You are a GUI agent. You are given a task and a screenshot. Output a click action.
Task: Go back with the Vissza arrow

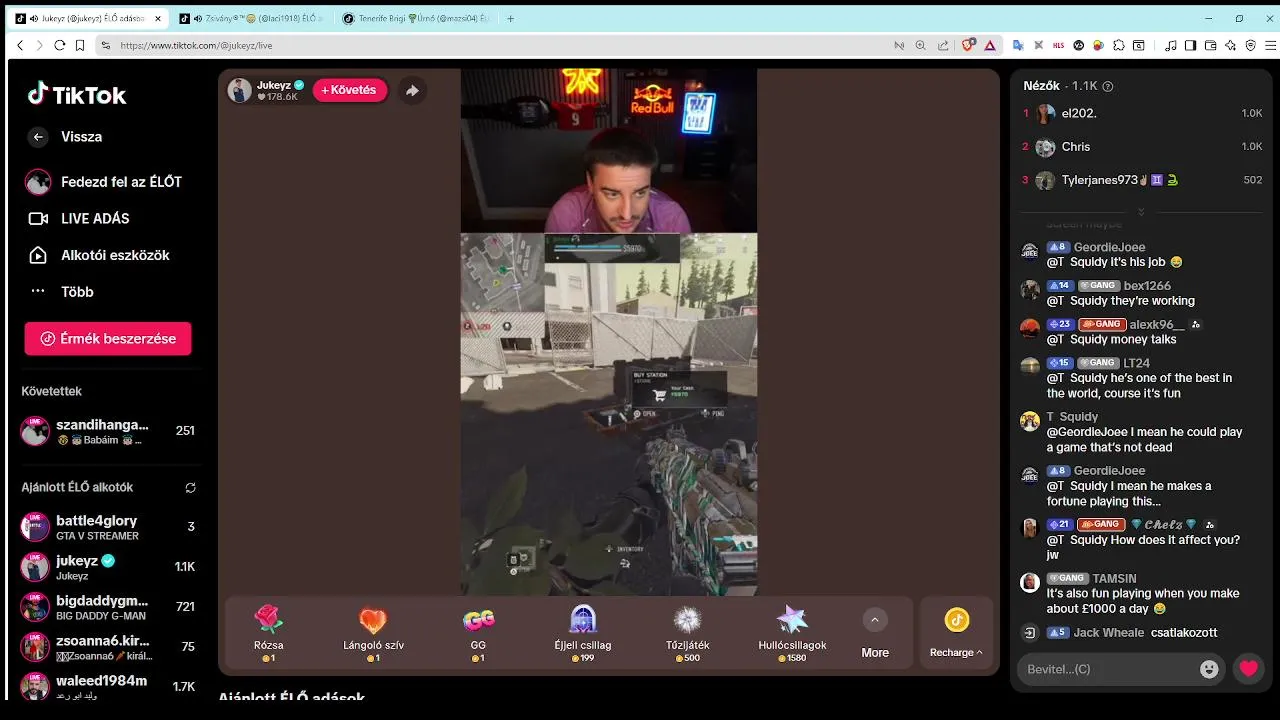coord(38,137)
